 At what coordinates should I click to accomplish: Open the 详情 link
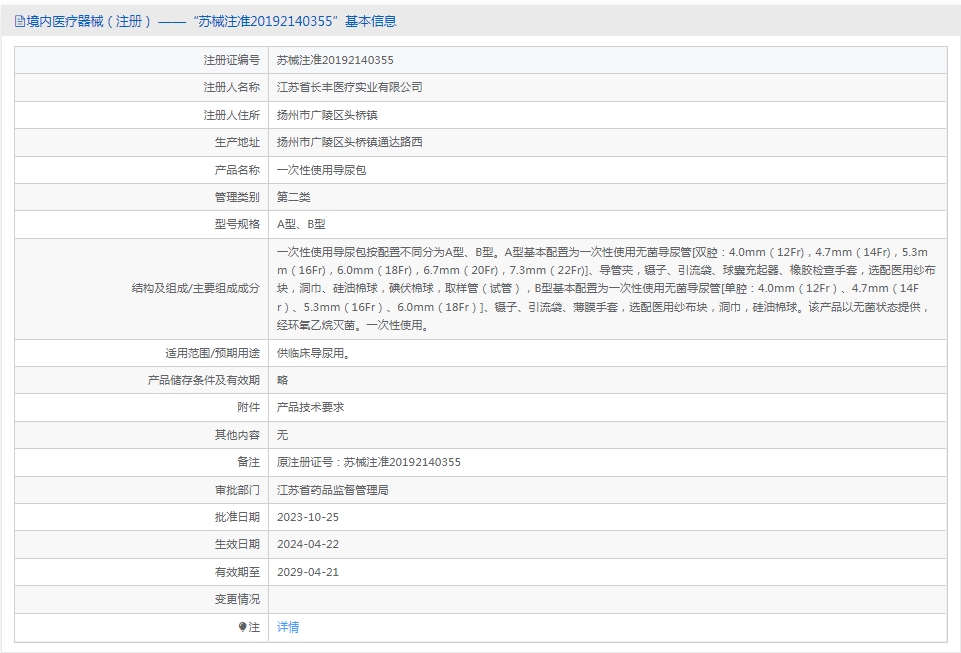click(x=288, y=627)
